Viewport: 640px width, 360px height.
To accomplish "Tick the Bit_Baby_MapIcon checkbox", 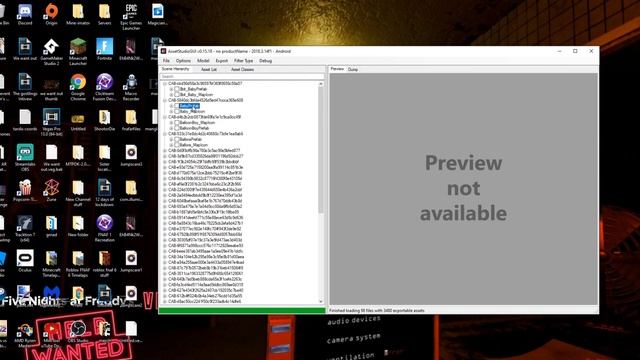I will tap(177, 94).
